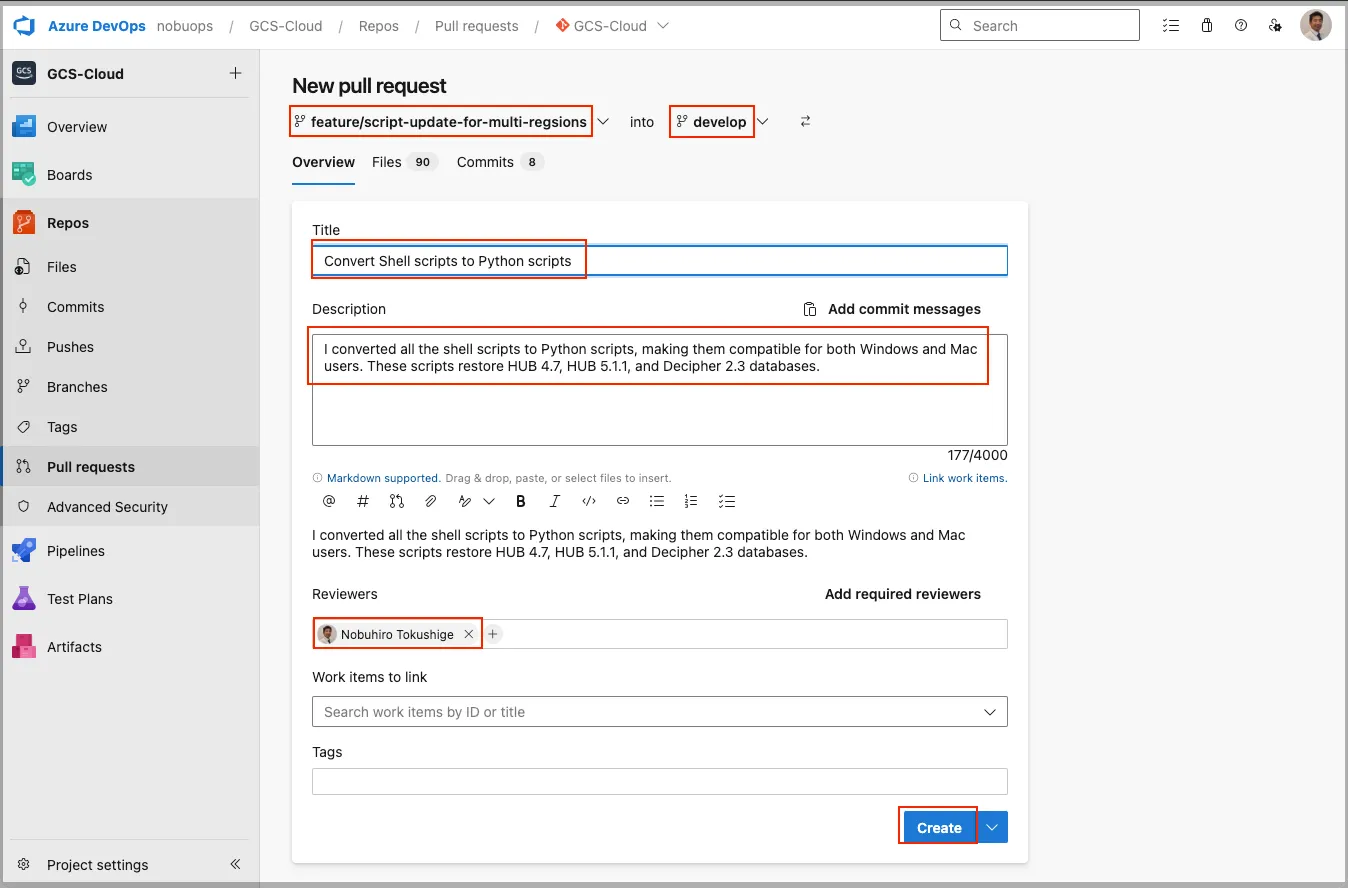
Task: Switch to the Commits tab
Action: point(485,162)
